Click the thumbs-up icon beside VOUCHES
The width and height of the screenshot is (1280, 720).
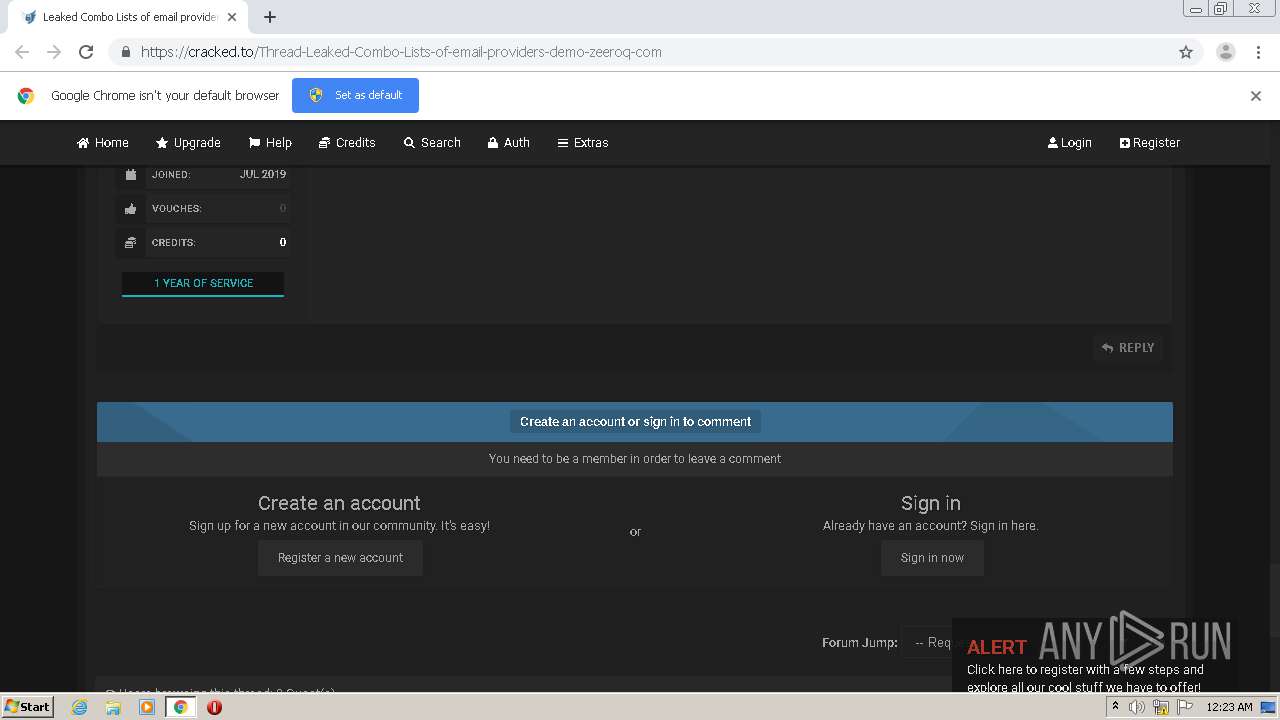point(130,208)
